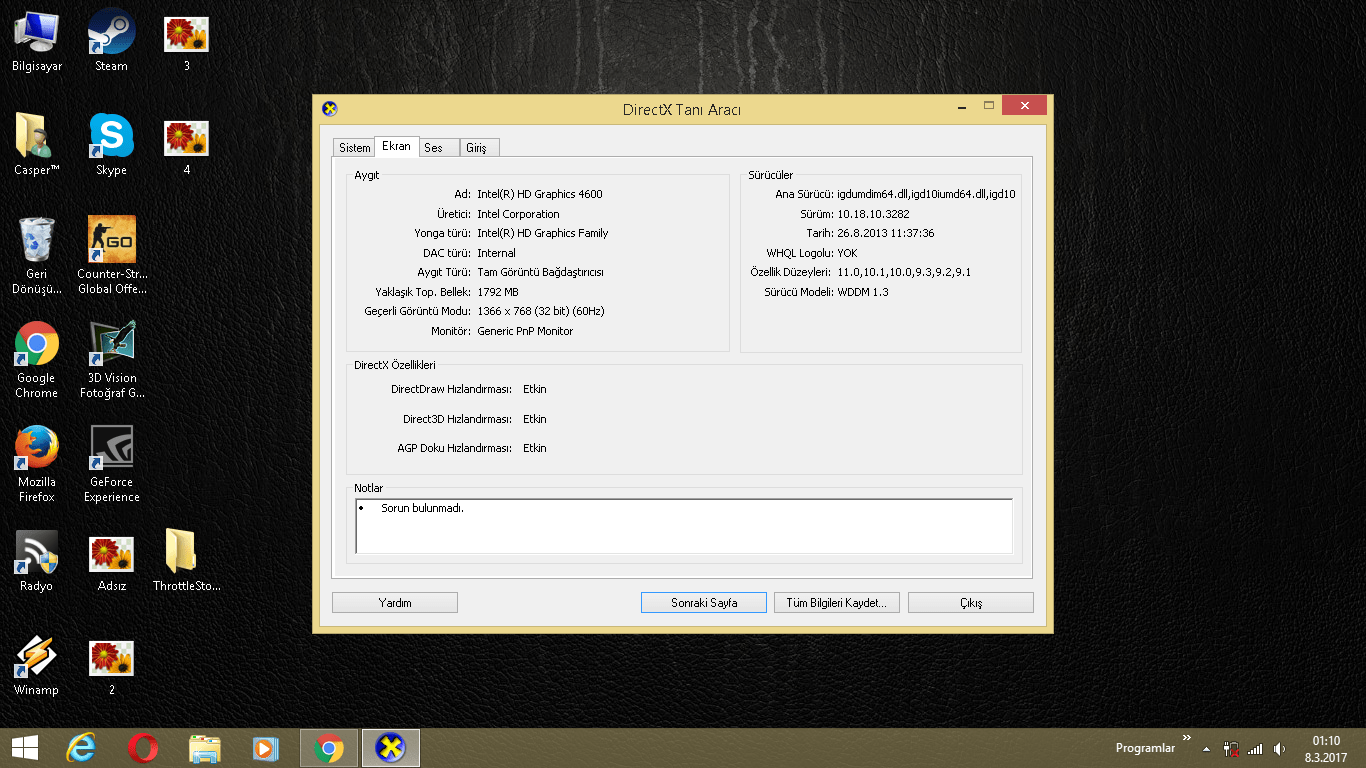Switch to the Sistem tab
The height and width of the screenshot is (768, 1366).
pos(355,148)
